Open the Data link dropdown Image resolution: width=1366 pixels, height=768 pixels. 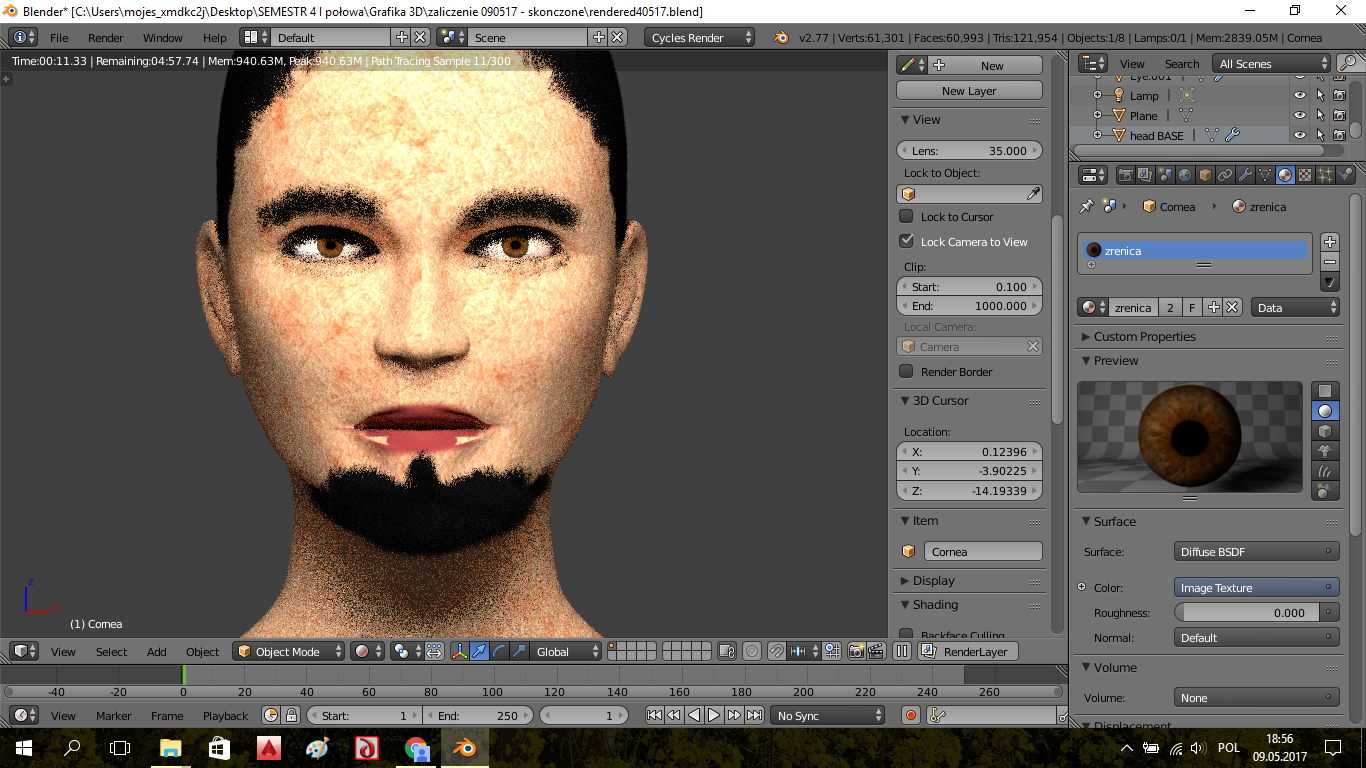coord(1295,308)
